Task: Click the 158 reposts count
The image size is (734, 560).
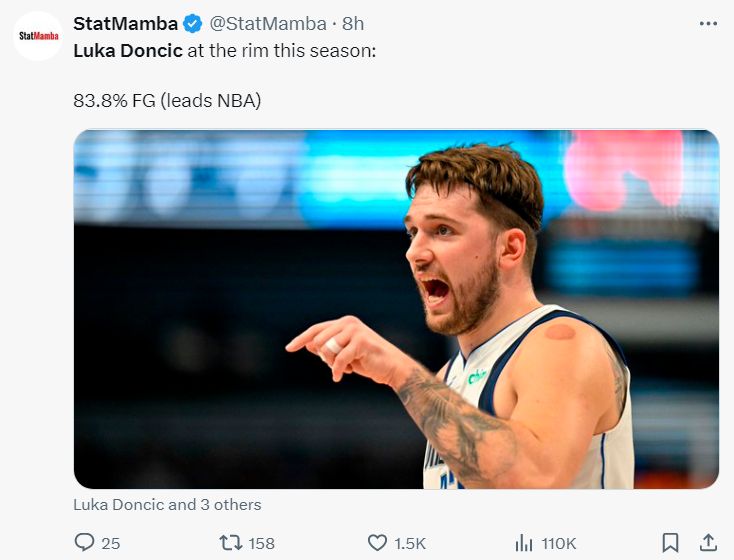Action: click(x=261, y=543)
